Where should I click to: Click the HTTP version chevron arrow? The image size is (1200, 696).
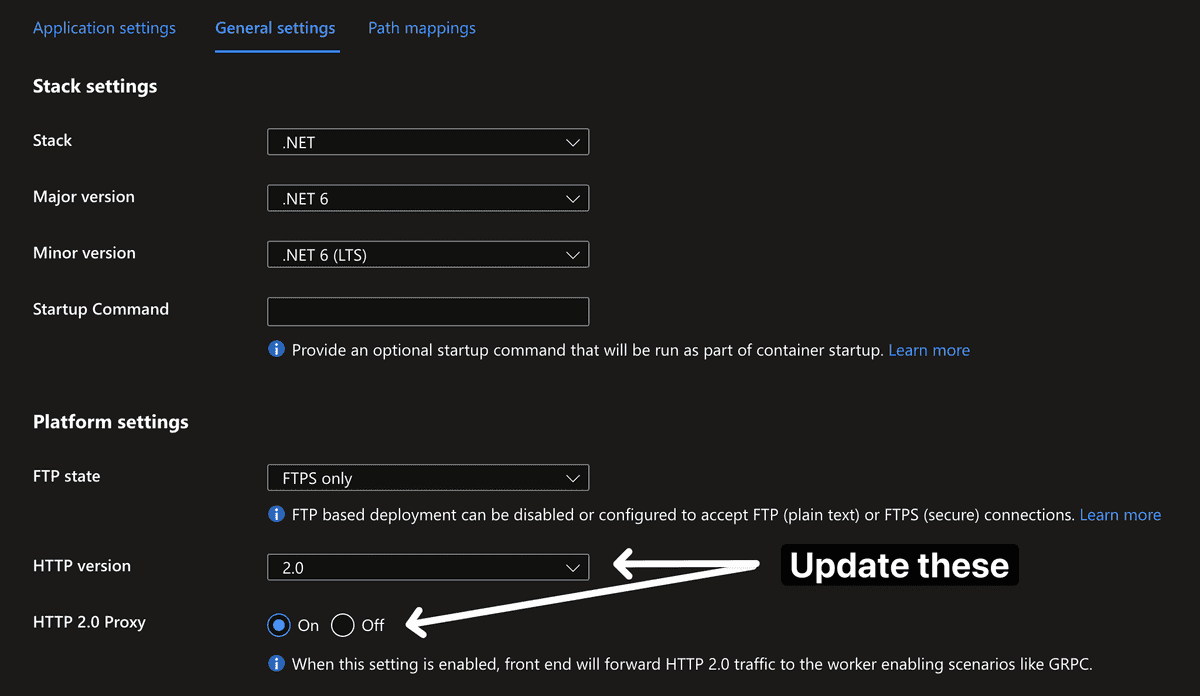tap(573, 566)
